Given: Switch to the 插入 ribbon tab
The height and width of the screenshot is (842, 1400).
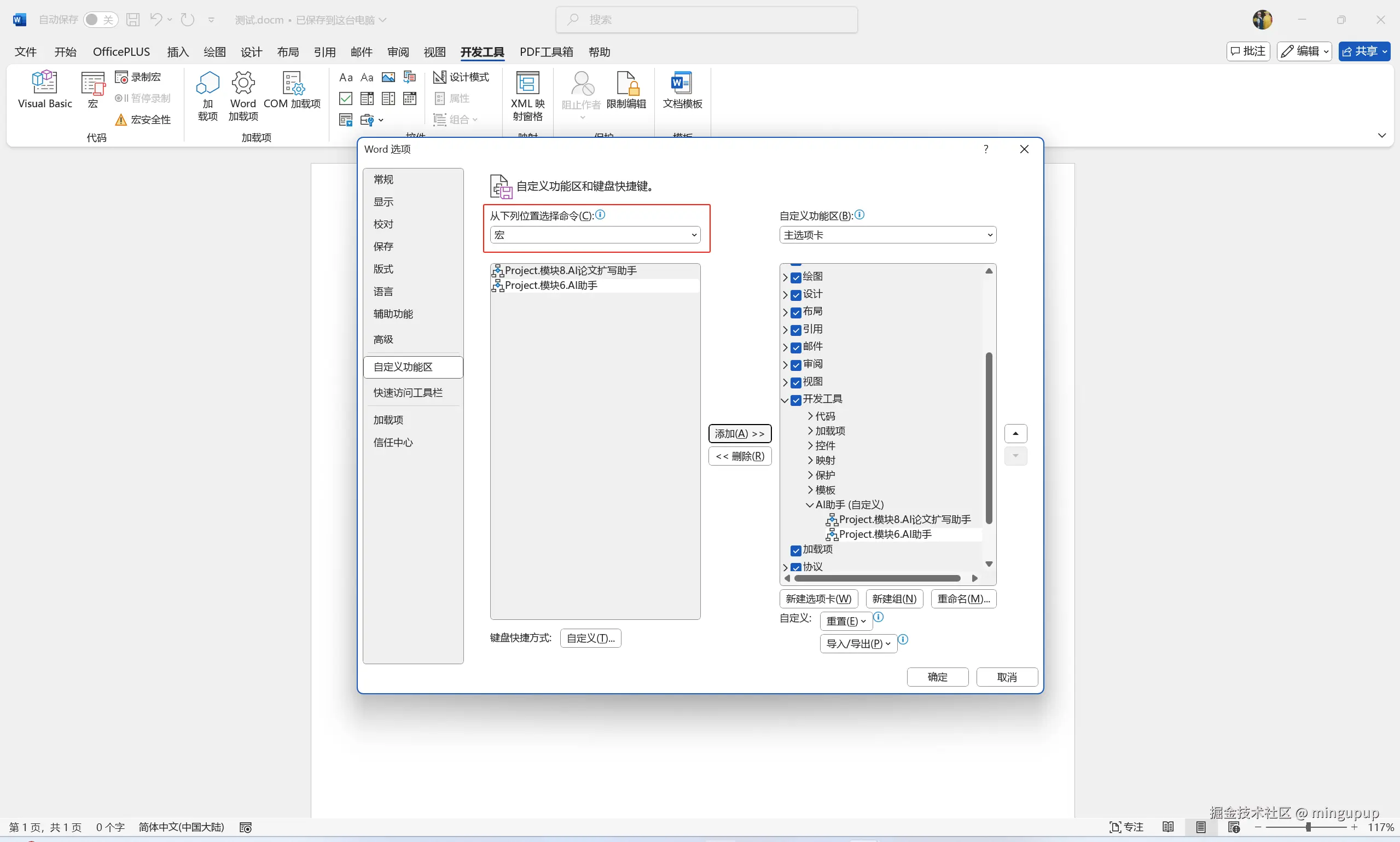Looking at the screenshot, I should [178, 52].
